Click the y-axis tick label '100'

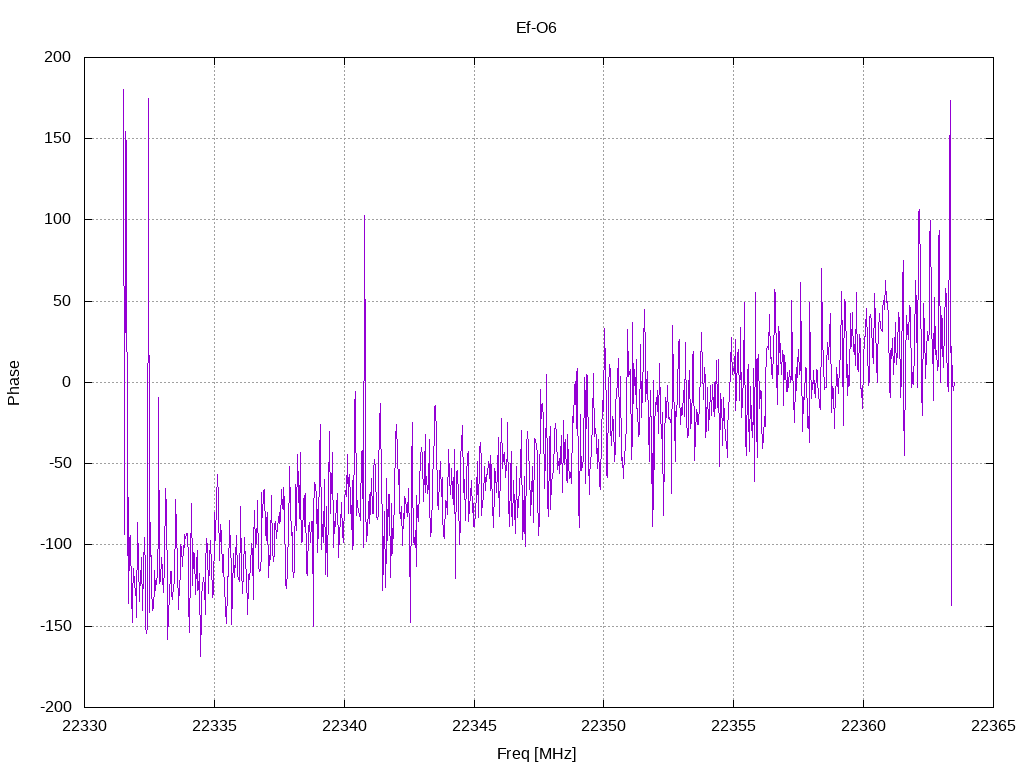click(57, 219)
